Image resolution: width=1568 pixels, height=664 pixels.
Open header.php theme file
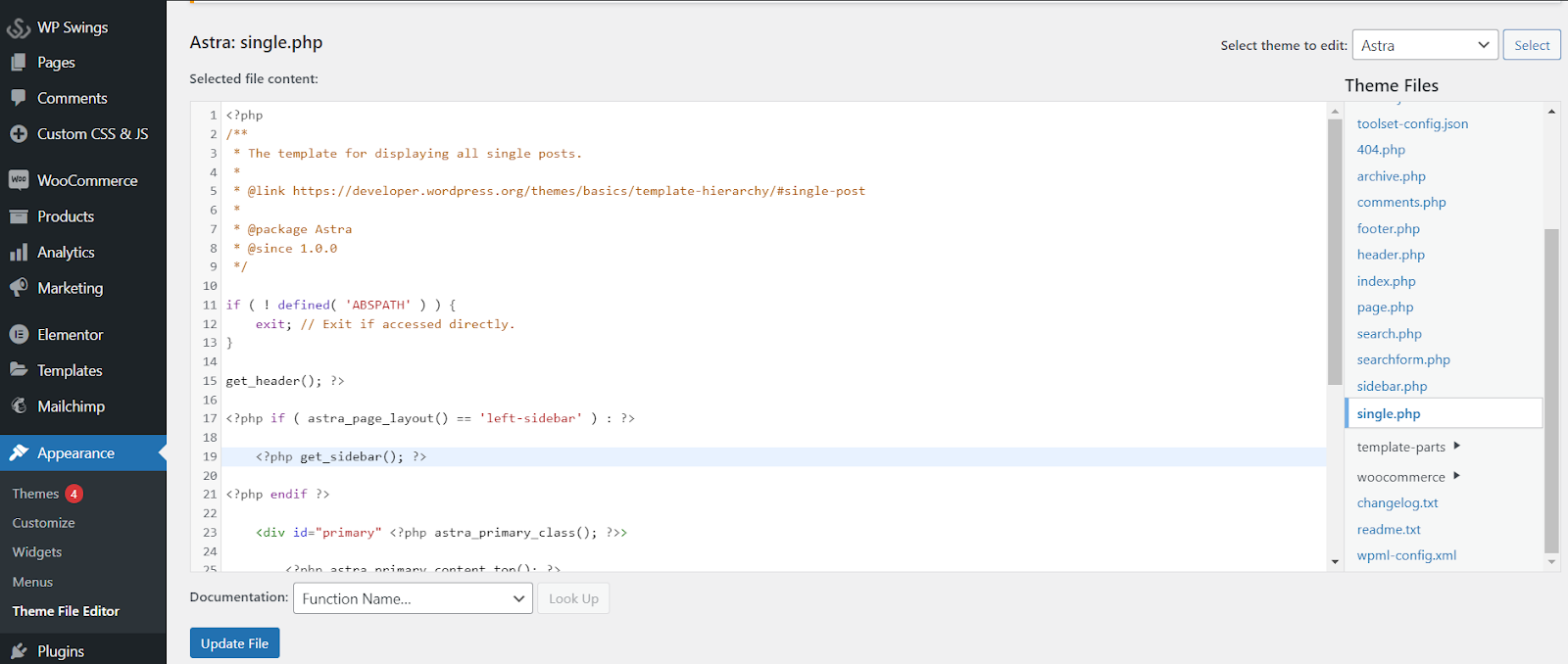click(1391, 255)
